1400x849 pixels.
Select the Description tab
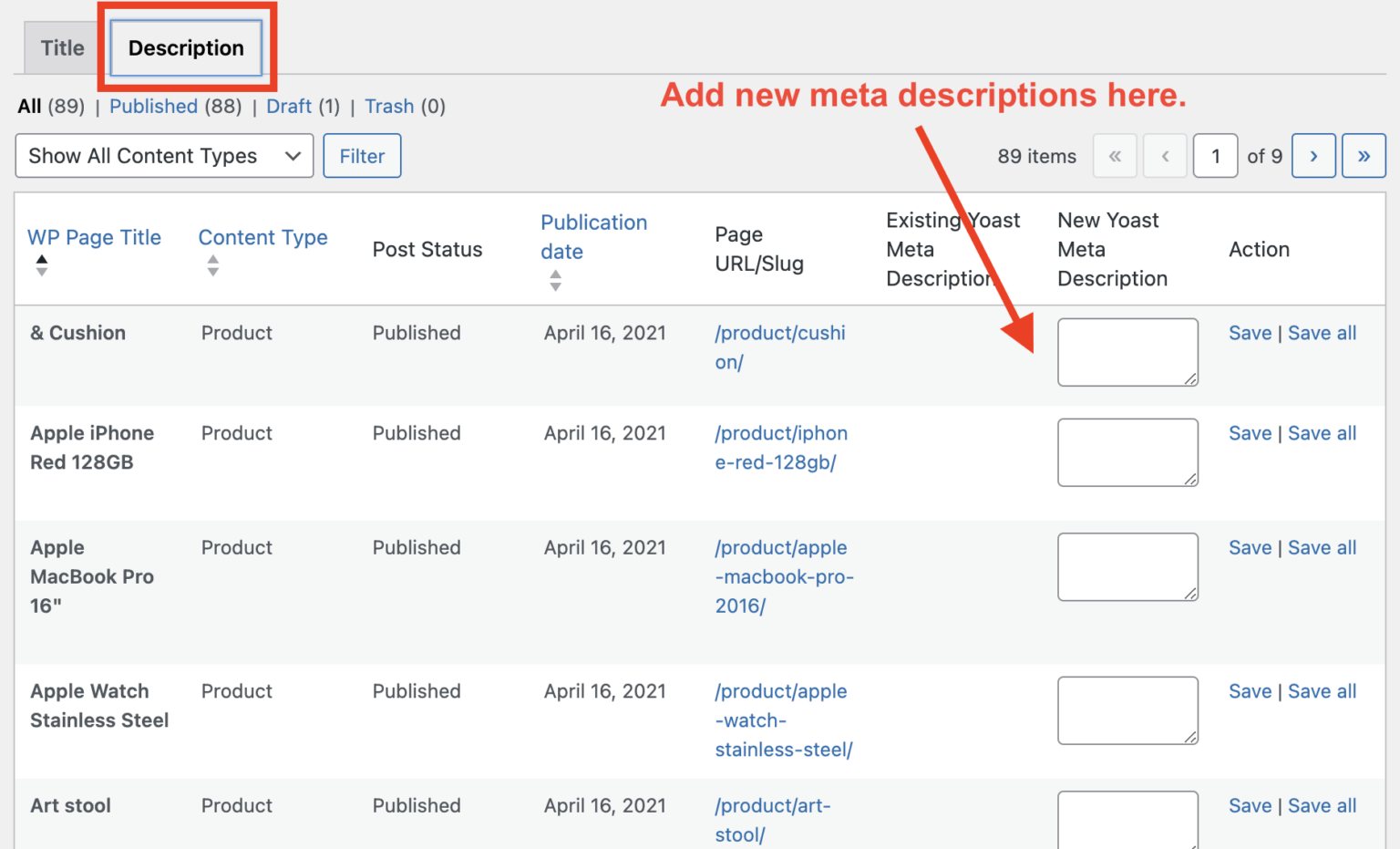coord(185,47)
